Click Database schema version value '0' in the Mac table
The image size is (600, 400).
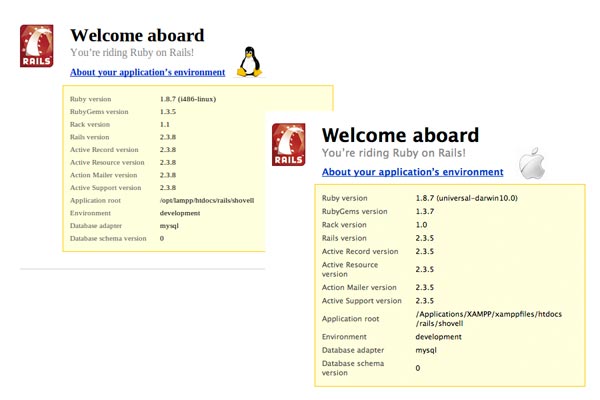pyautogui.click(x=418, y=368)
